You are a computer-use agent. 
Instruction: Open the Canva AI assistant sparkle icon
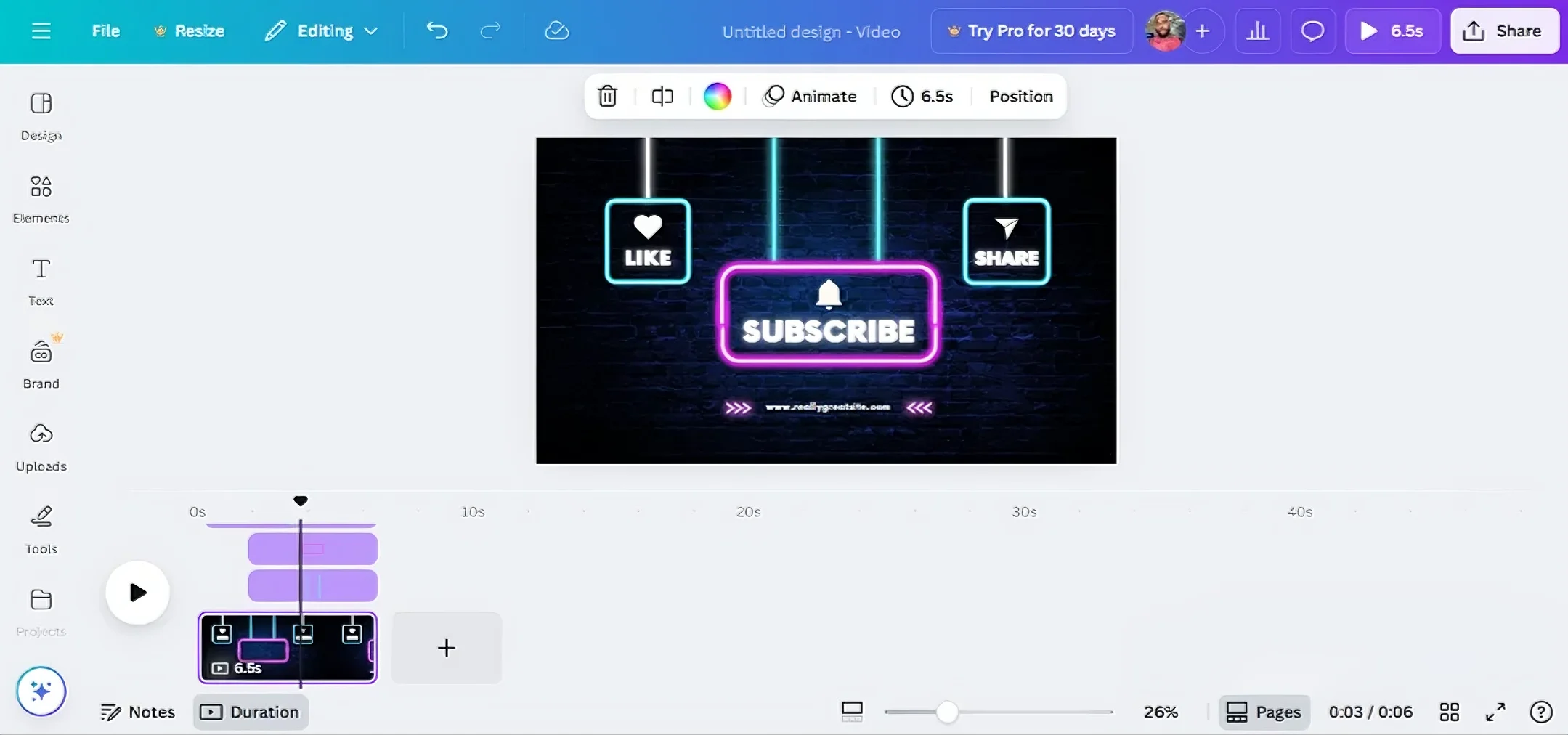click(41, 691)
